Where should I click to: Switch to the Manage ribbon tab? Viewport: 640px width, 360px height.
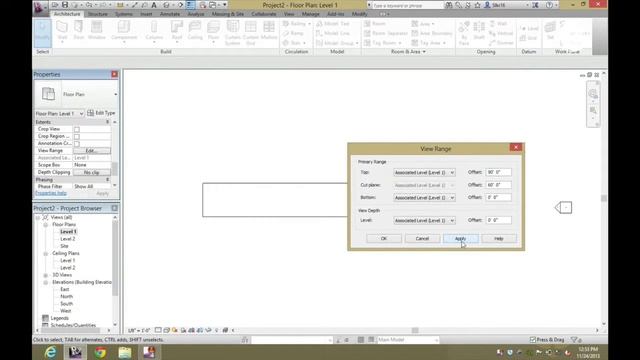pyautogui.click(x=311, y=14)
